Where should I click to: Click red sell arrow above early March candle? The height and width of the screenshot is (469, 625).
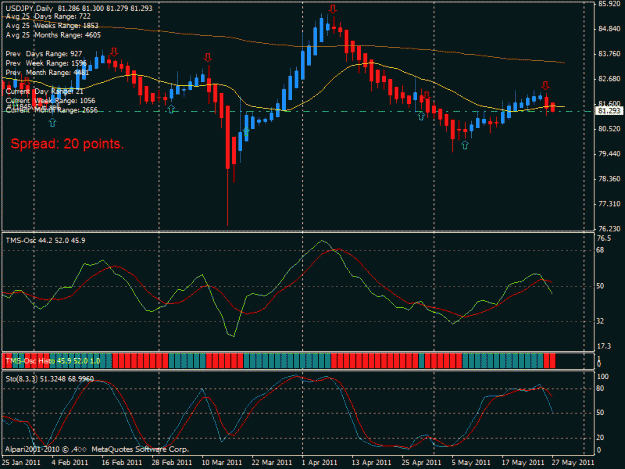(208, 57)
